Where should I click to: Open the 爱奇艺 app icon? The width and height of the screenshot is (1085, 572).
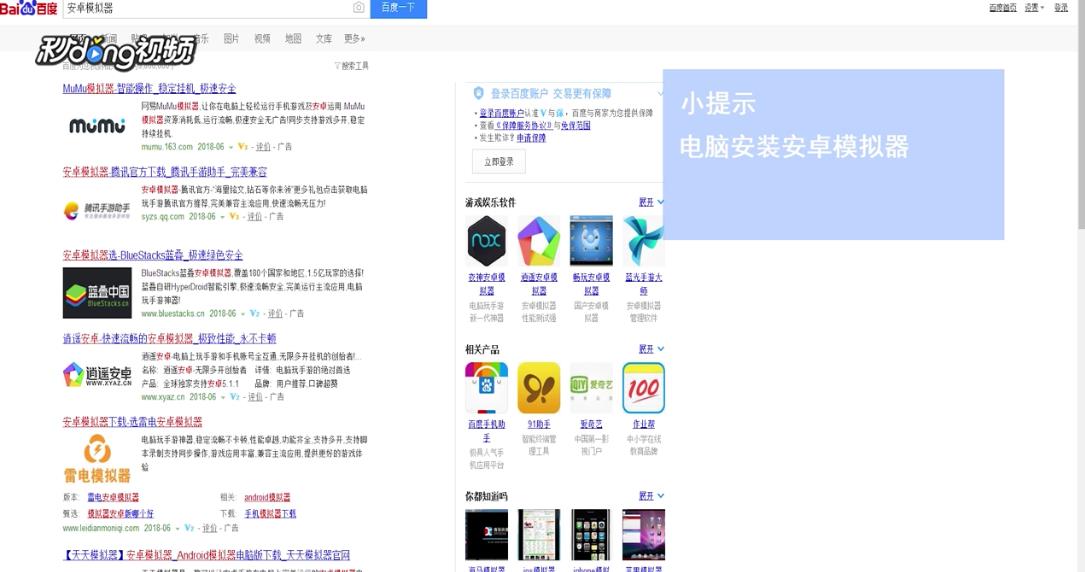coord(591,387)
